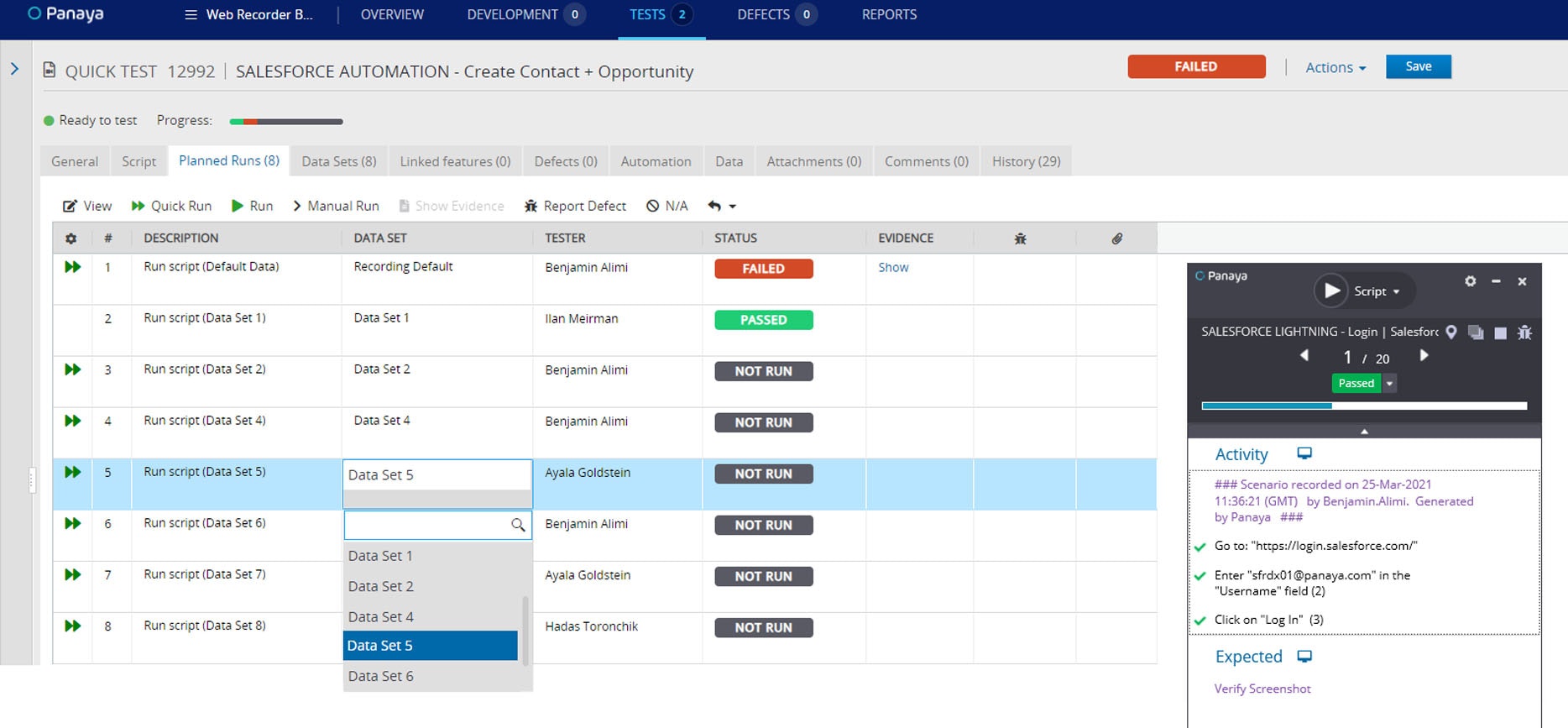Quick-run row 8 with the green arrows
This screenshot has height=728, width=1568.
[73, 625]
